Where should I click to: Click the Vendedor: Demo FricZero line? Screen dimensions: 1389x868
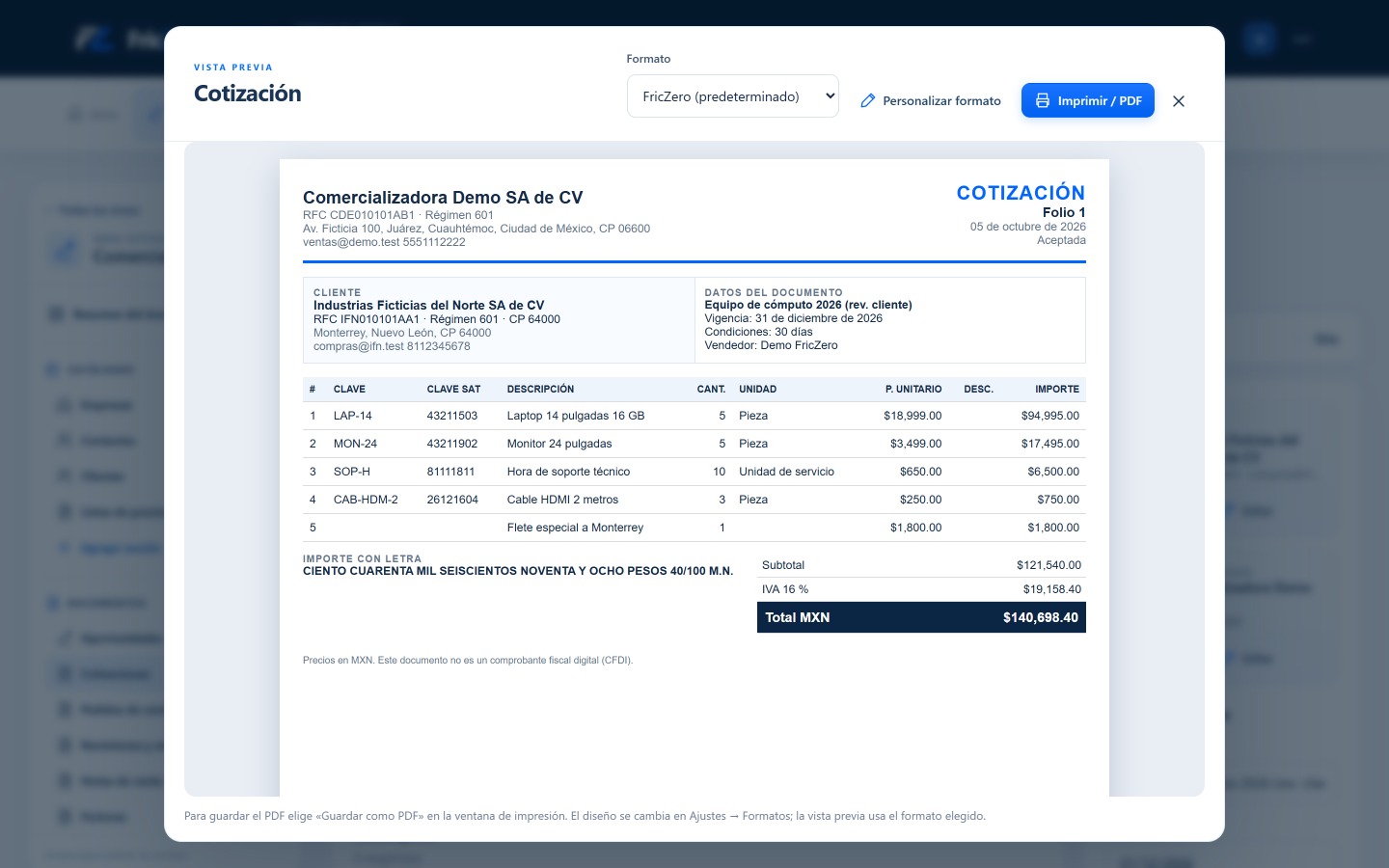772,345
